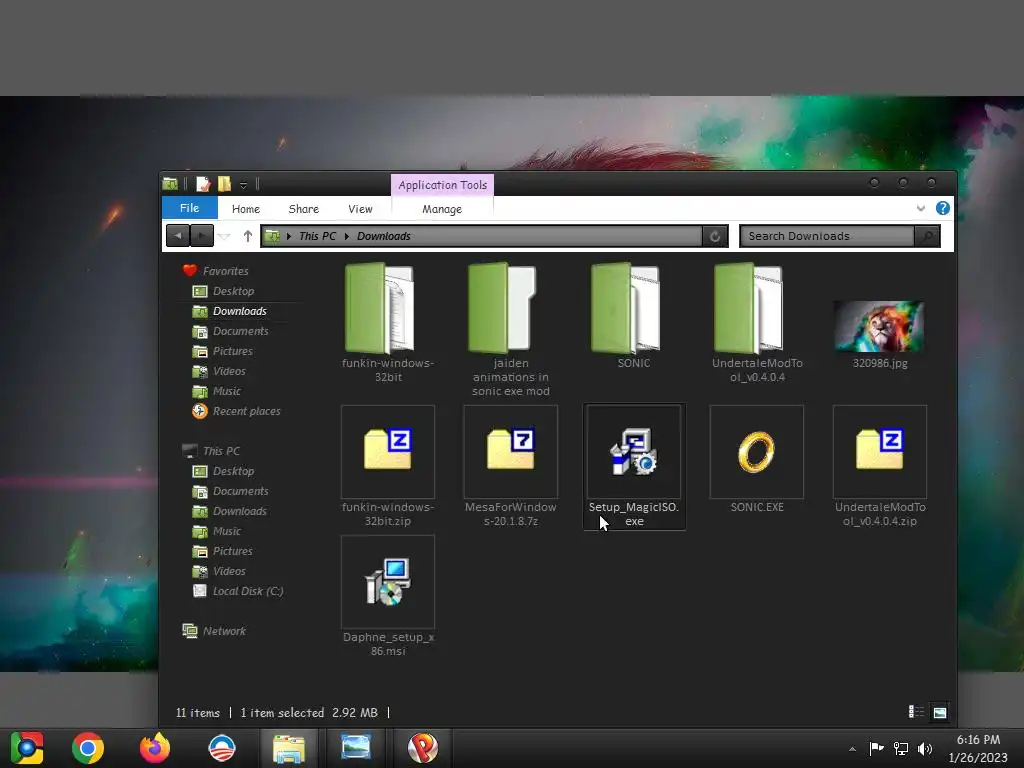This screenshot has height=768, width=1024.
Task: Open Videos under This PC
Action: (229, 571)
